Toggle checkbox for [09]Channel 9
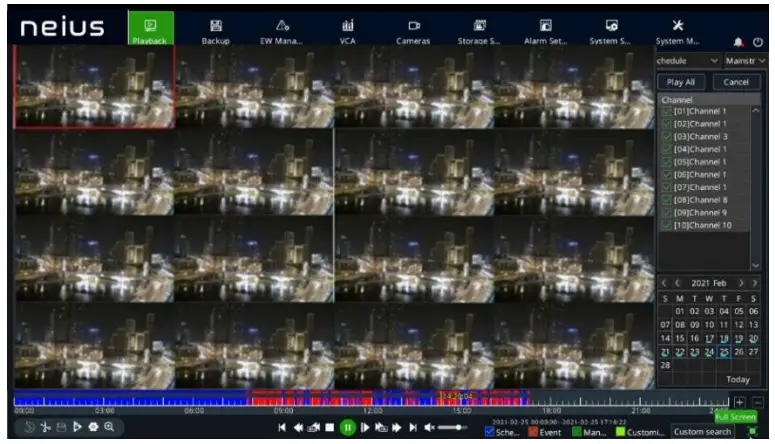The height and width of the screenshot is (444, 775). point(667,213)
